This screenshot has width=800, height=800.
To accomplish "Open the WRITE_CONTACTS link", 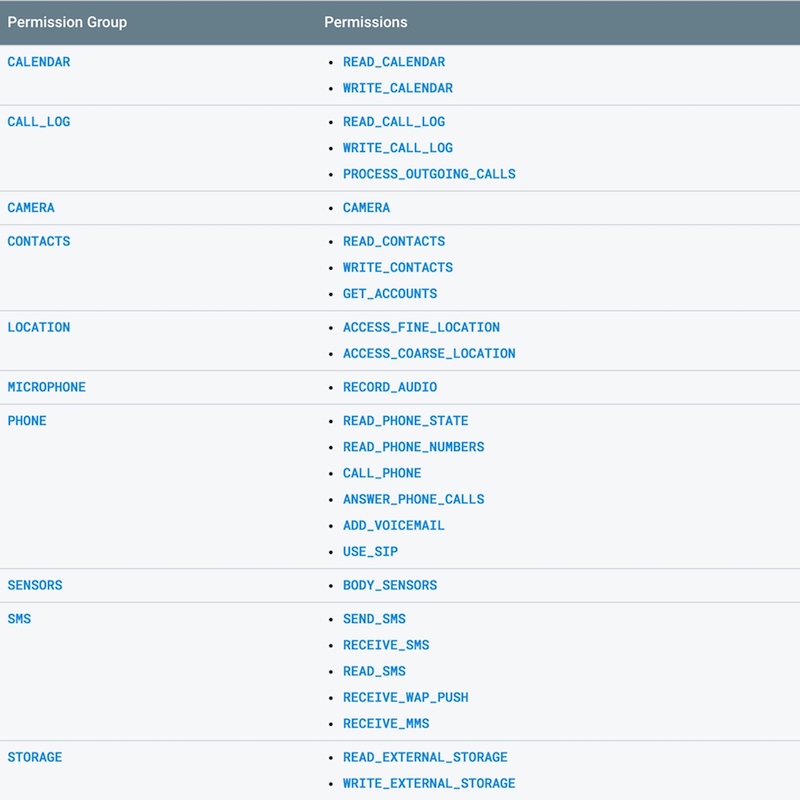I will point(398,267).
